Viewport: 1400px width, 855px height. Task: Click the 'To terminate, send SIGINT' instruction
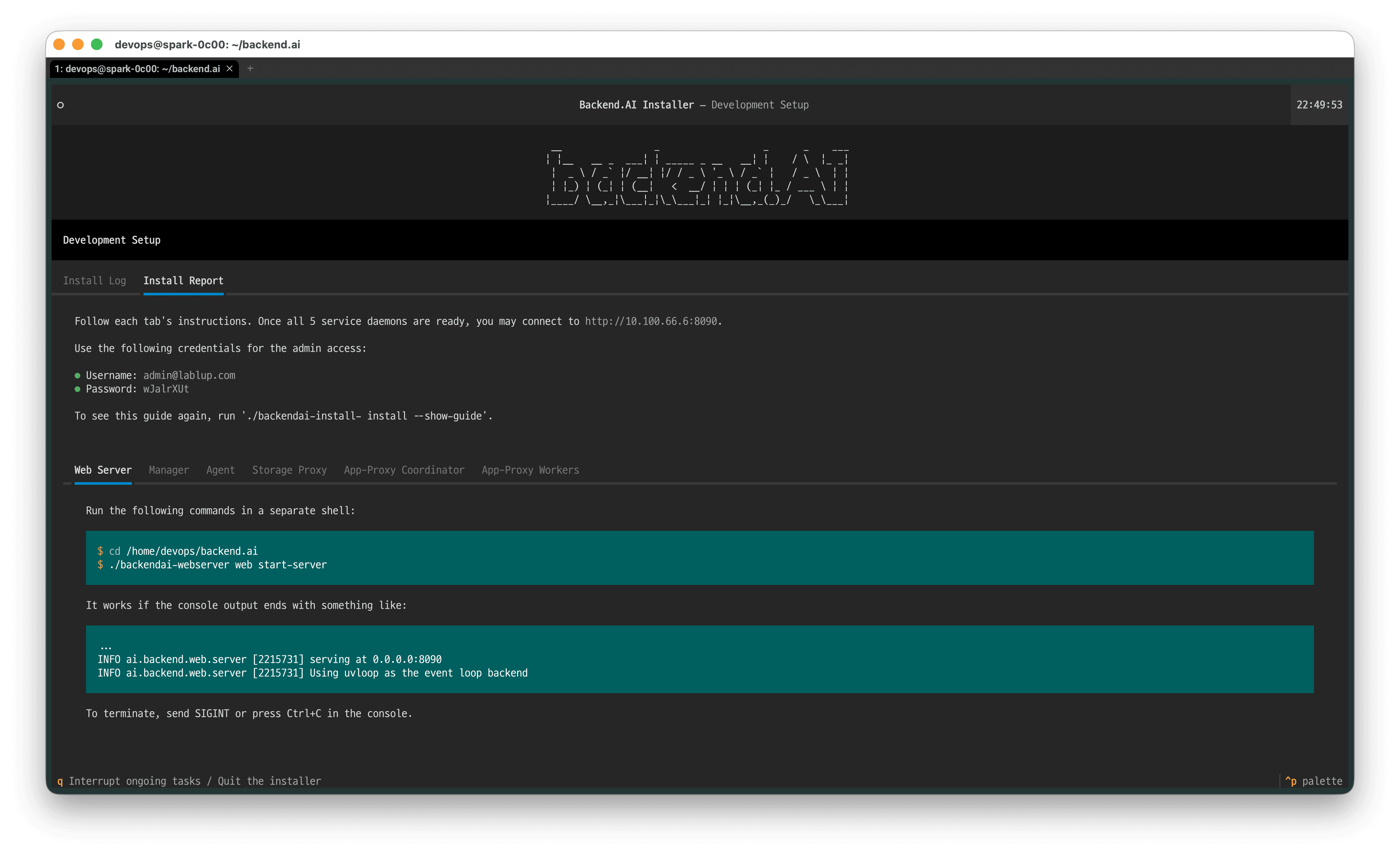[249, 714]
